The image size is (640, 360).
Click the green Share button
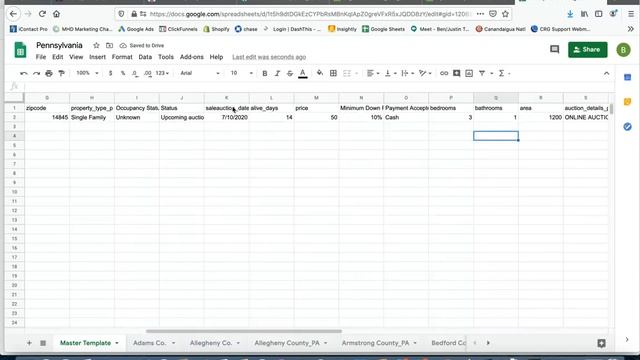tap(587, 50)
